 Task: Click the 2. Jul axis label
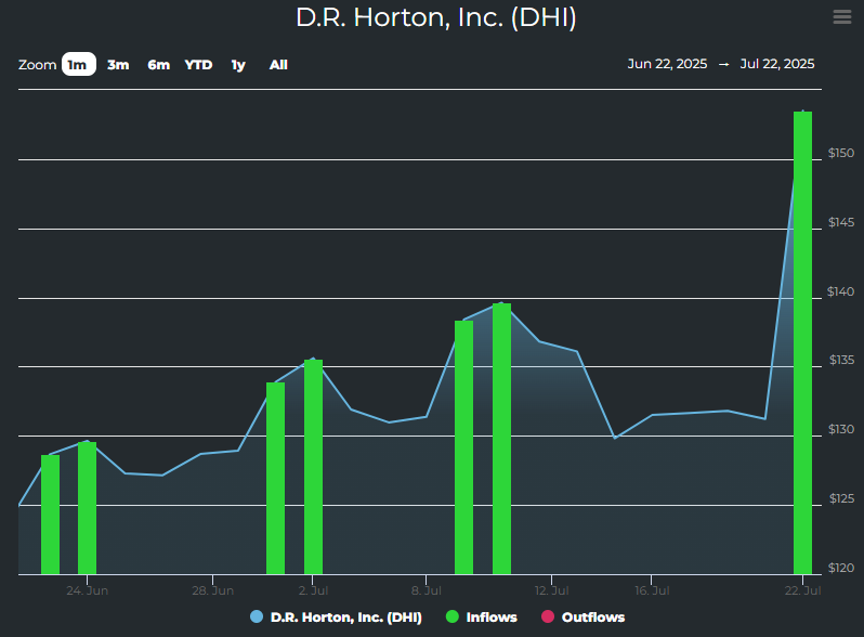tap(313, 591)
